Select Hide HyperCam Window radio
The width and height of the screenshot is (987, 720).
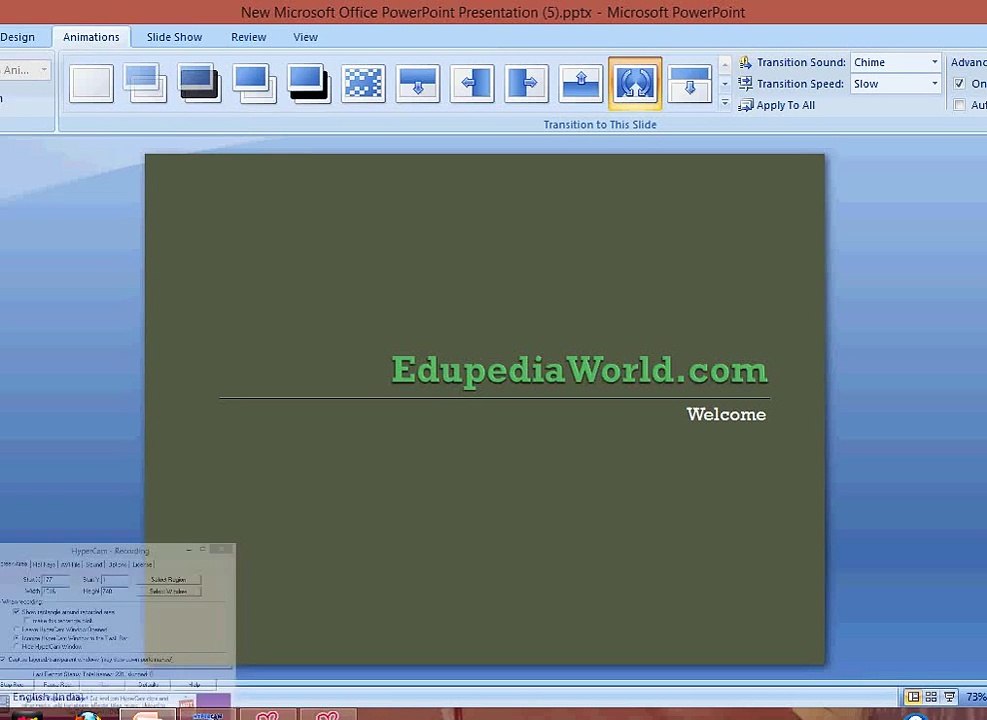coord(16,647)
